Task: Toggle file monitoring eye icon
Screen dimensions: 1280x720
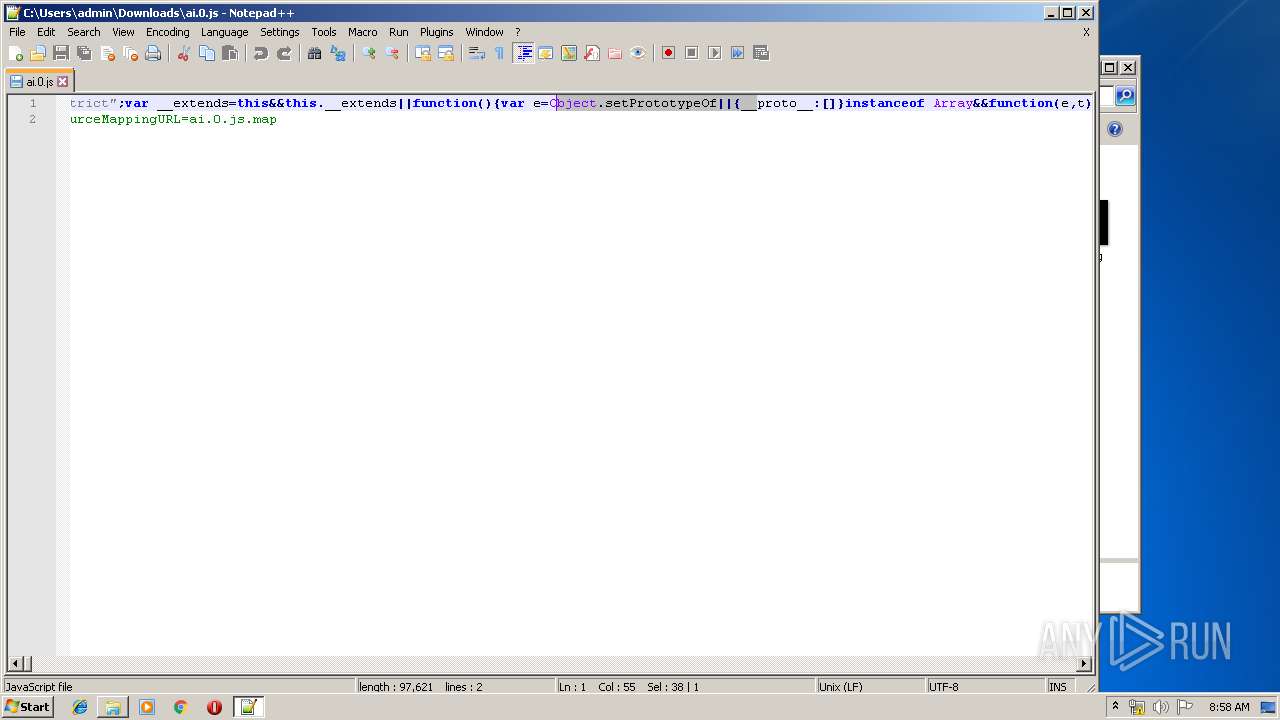Action: tap(638, 53)
